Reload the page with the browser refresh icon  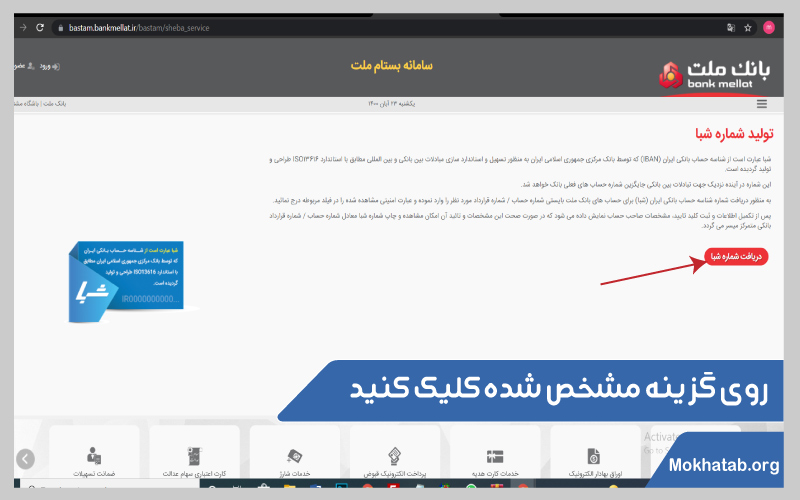pos(42,28)
